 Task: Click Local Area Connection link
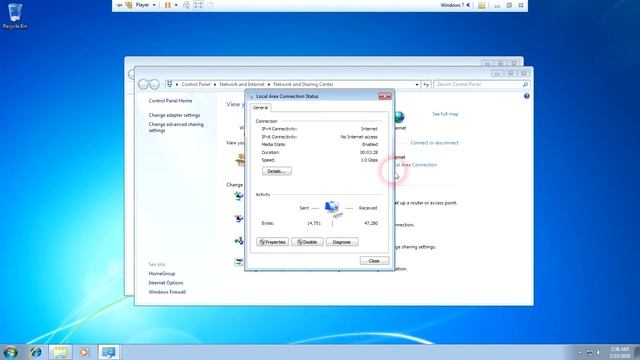click(x=416, y=165)
